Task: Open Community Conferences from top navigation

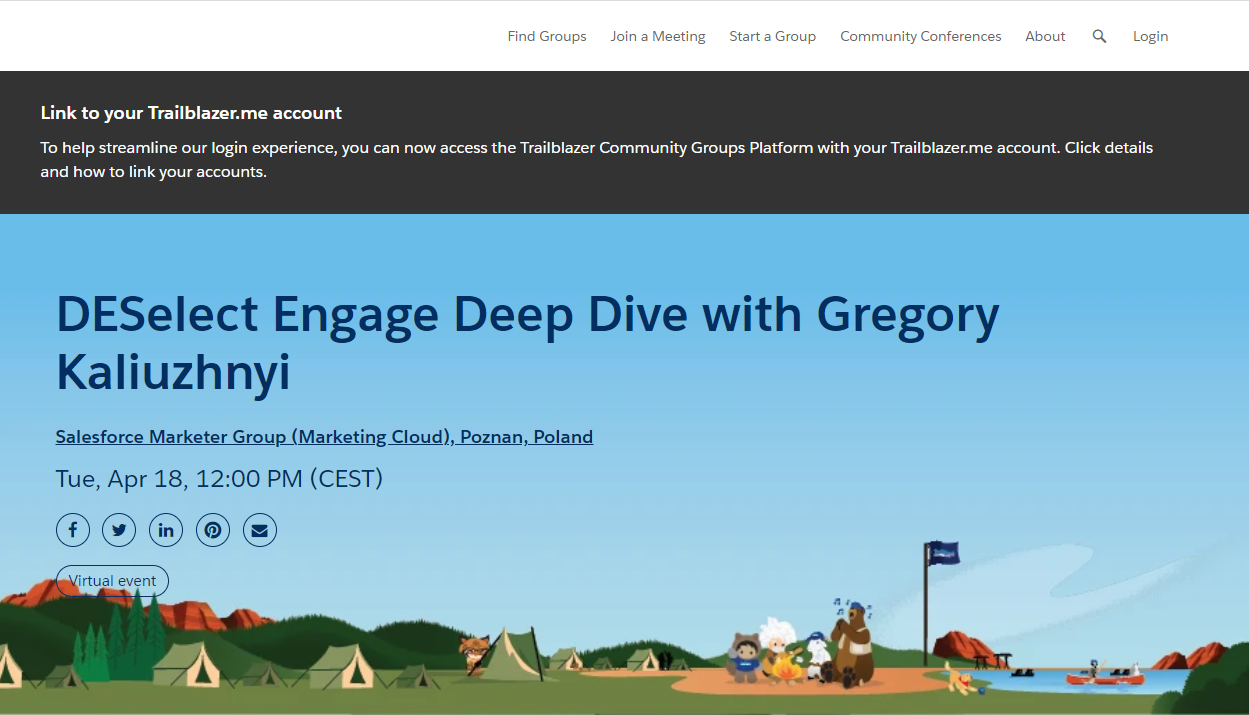Action: tap(920, 36)
